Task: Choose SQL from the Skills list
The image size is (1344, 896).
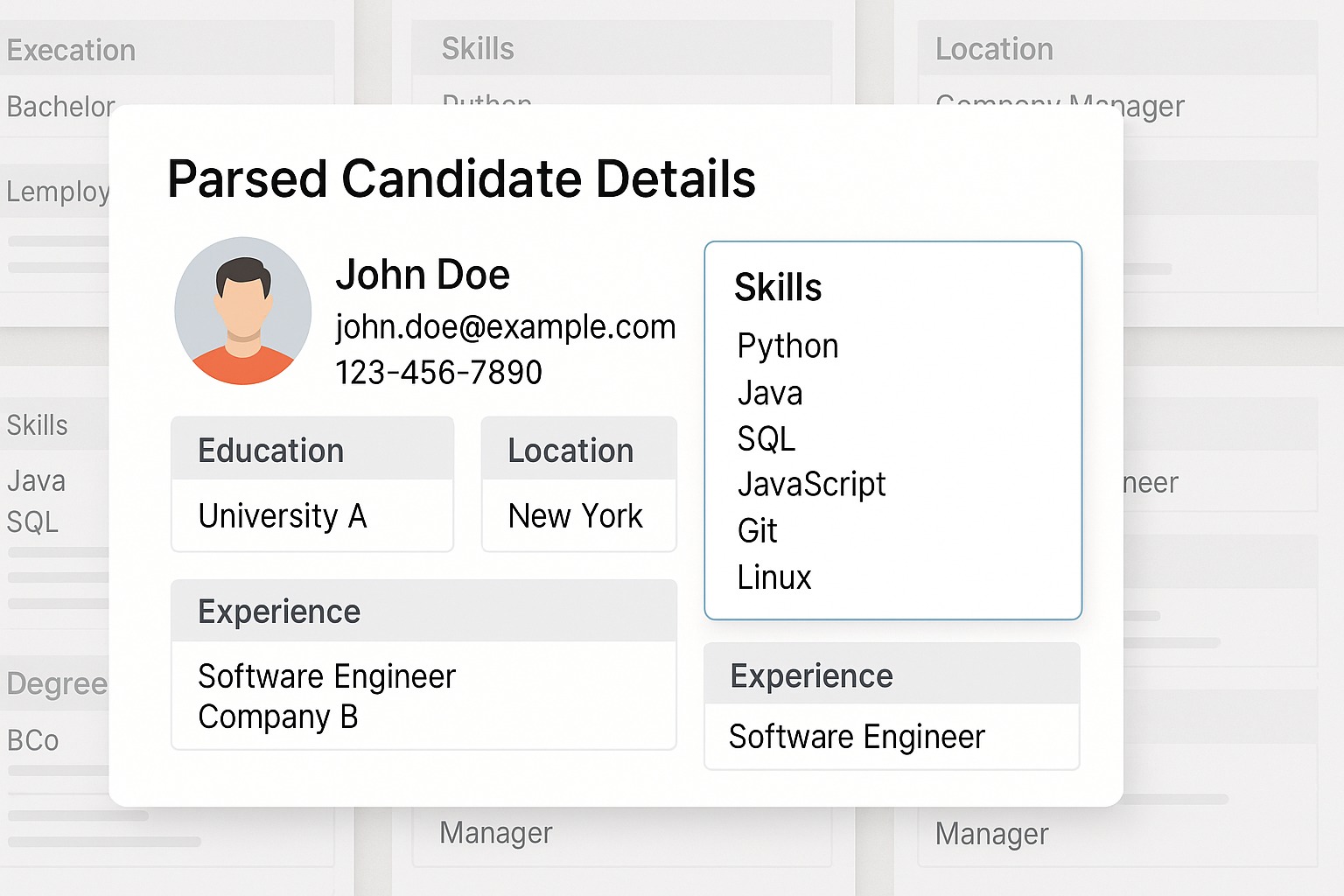Action: tap(766, 438)
